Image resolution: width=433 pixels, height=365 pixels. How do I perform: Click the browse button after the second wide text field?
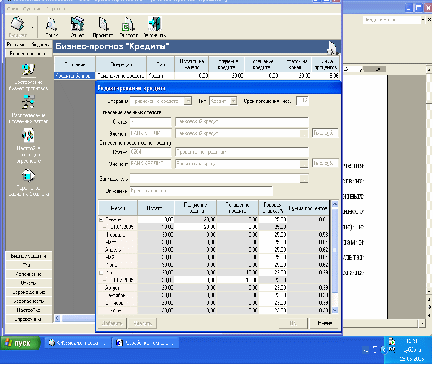(x=304, y=133)
